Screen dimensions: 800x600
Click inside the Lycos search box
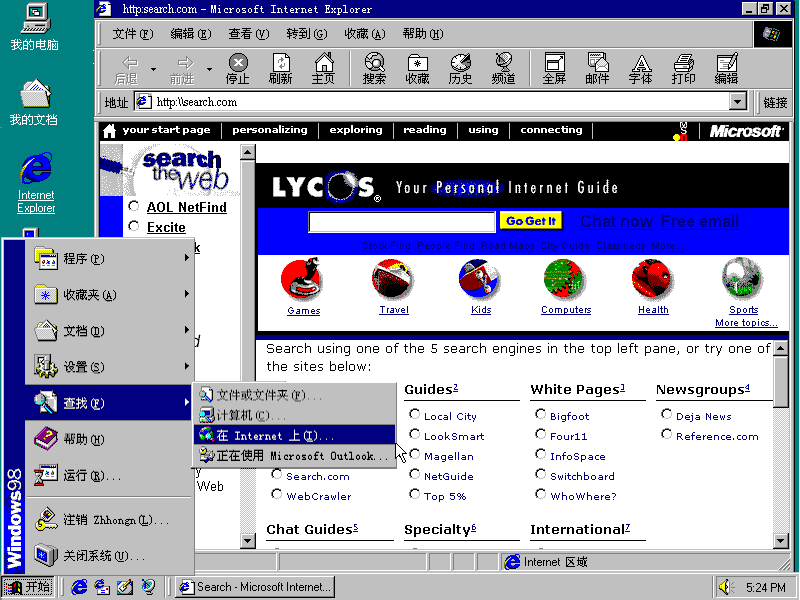400,221
